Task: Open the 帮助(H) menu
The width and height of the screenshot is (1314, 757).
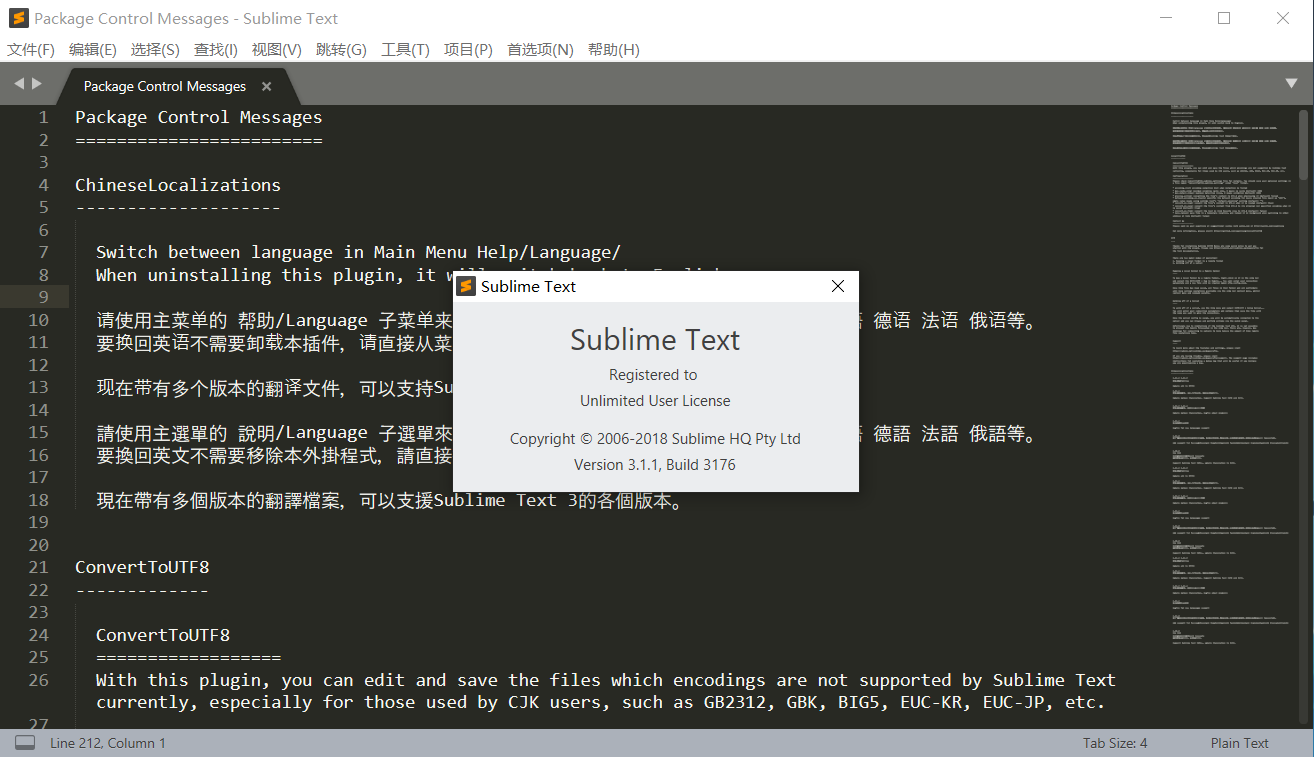Action: (614, 50)
